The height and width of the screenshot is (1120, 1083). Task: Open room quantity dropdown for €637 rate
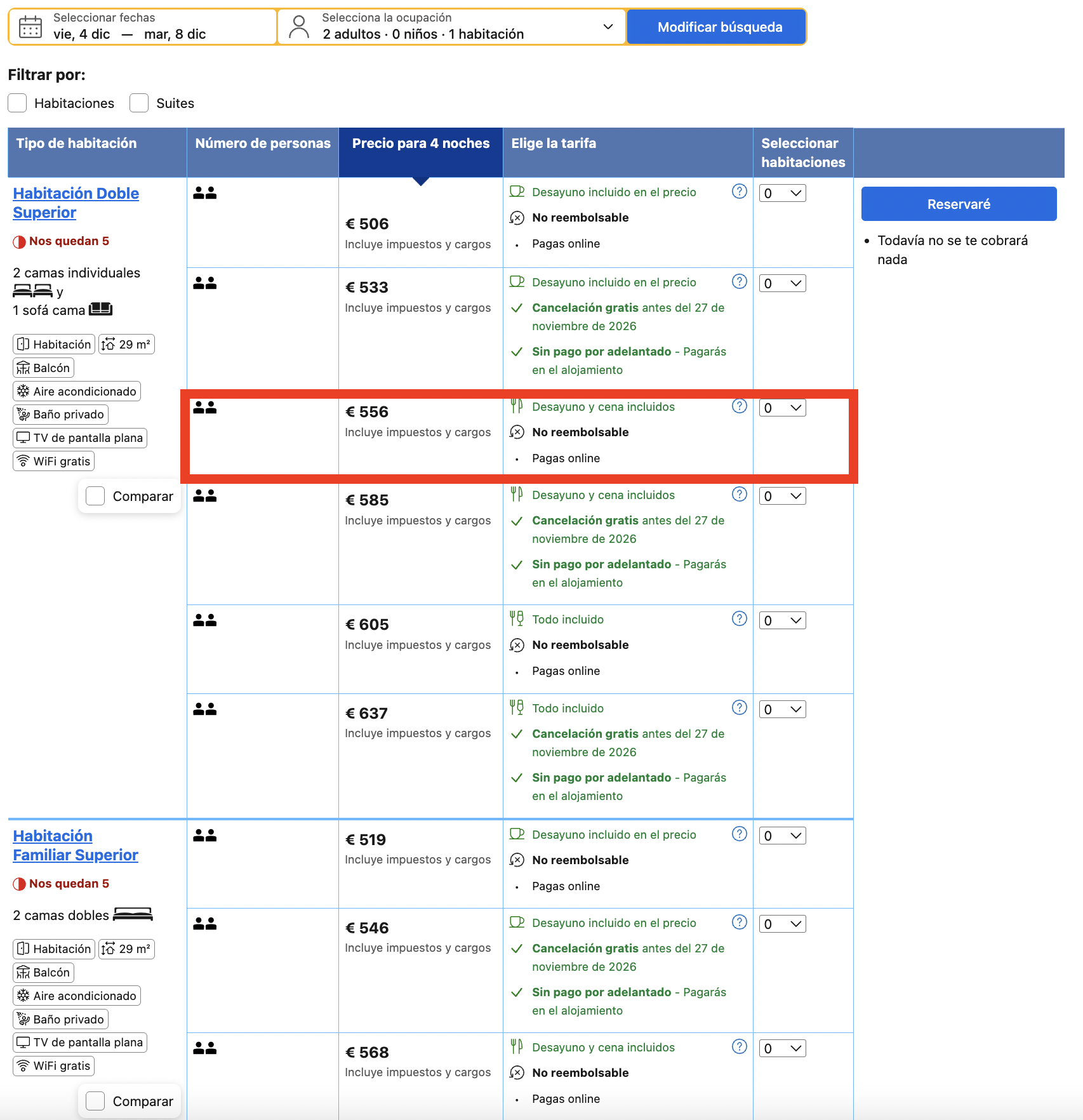[783, 709]
